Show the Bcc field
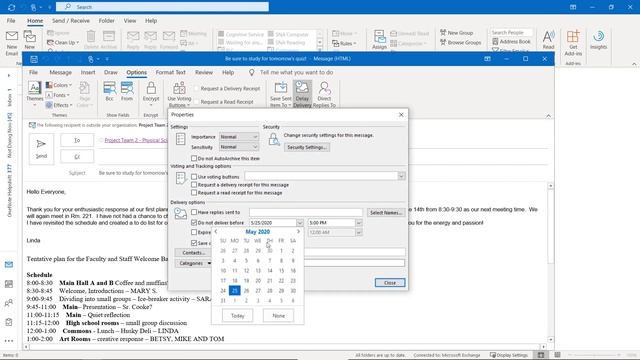The height and width of the screenshot is (360, 640). (109, 91)
